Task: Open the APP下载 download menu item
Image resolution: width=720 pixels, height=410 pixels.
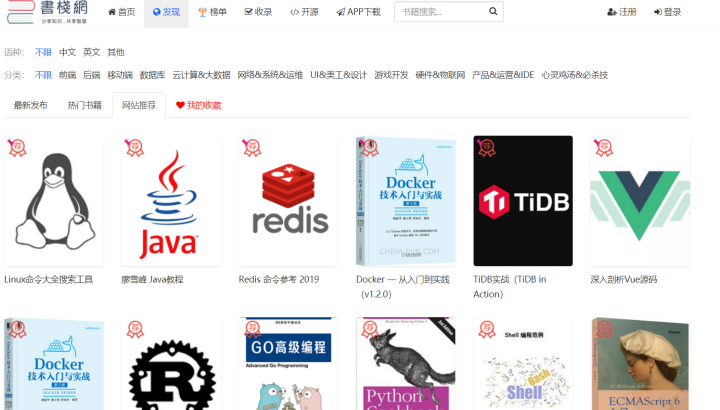Action: (x=358, y=12)
